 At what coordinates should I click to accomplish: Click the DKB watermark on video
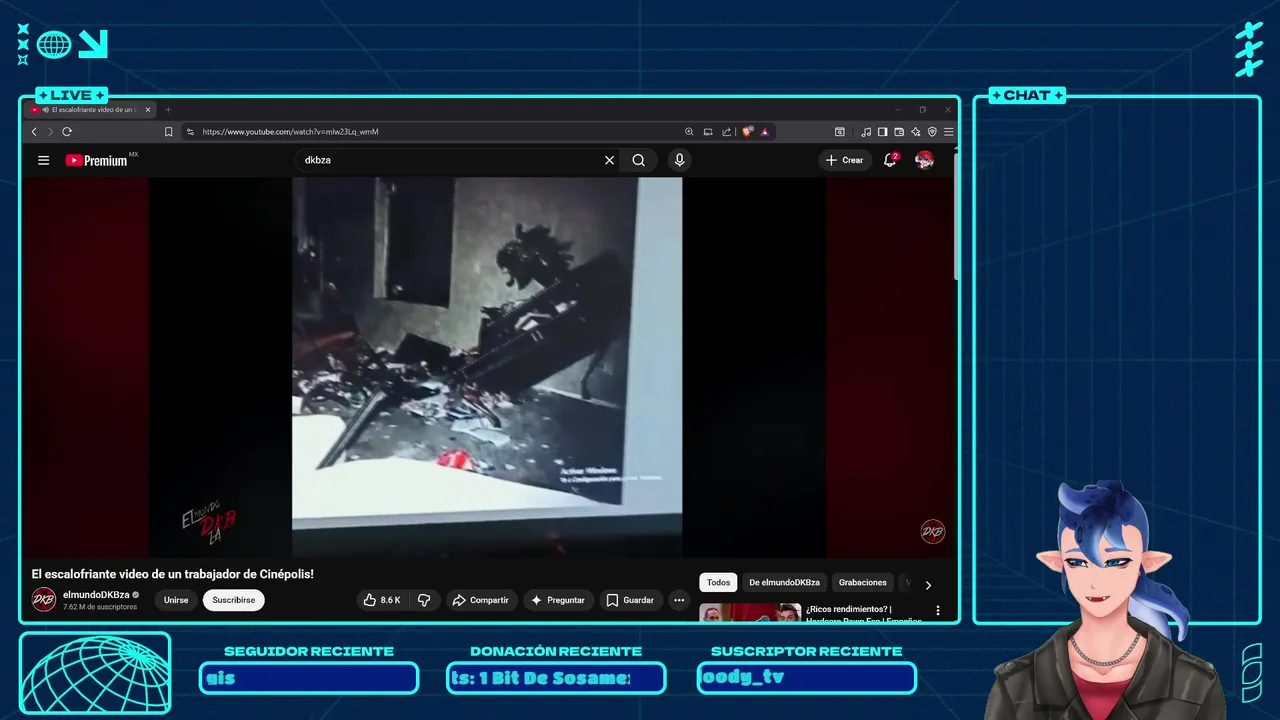(x=932, y=532)
